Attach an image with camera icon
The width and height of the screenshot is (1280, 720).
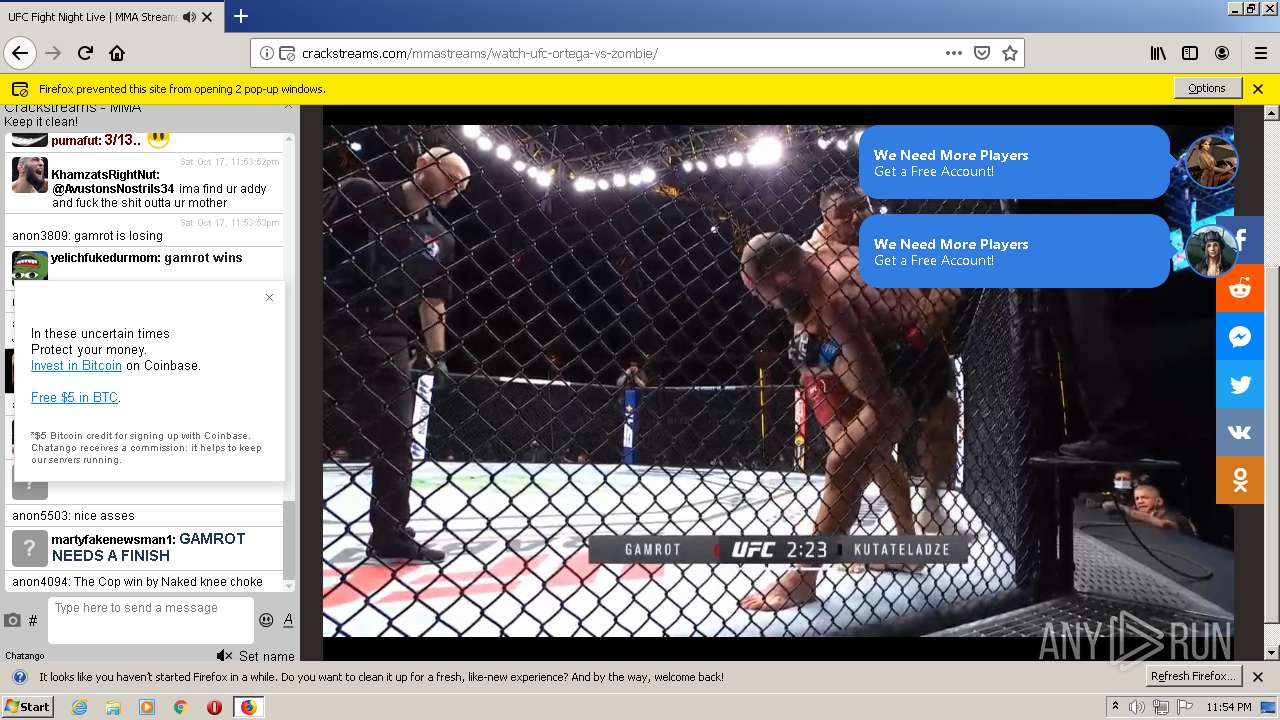(13, 620)
